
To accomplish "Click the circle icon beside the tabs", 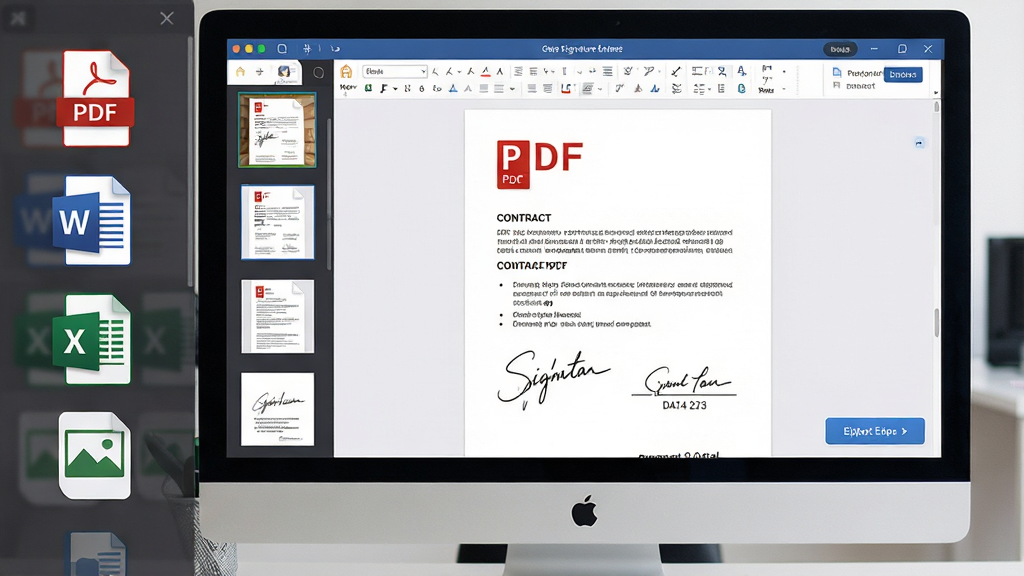I will [x=319, y=72].
